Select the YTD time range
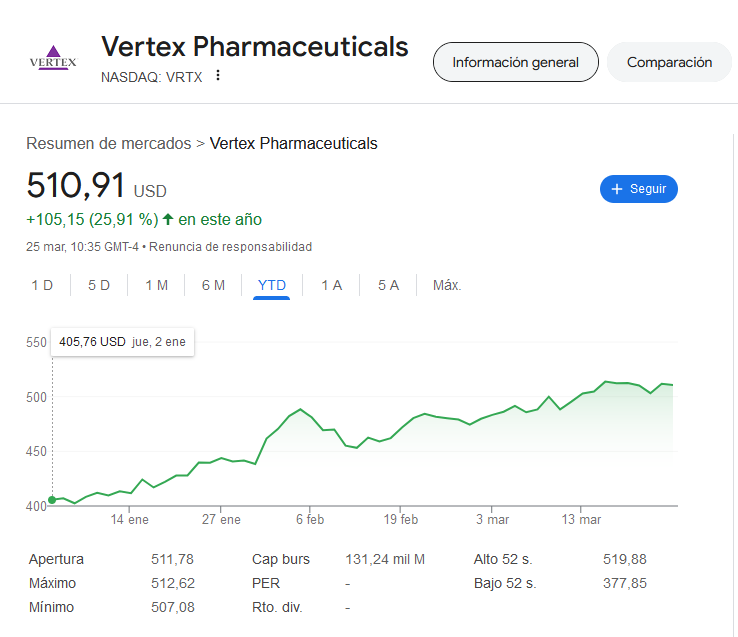738x637 pixels. [x=272, y=285]
